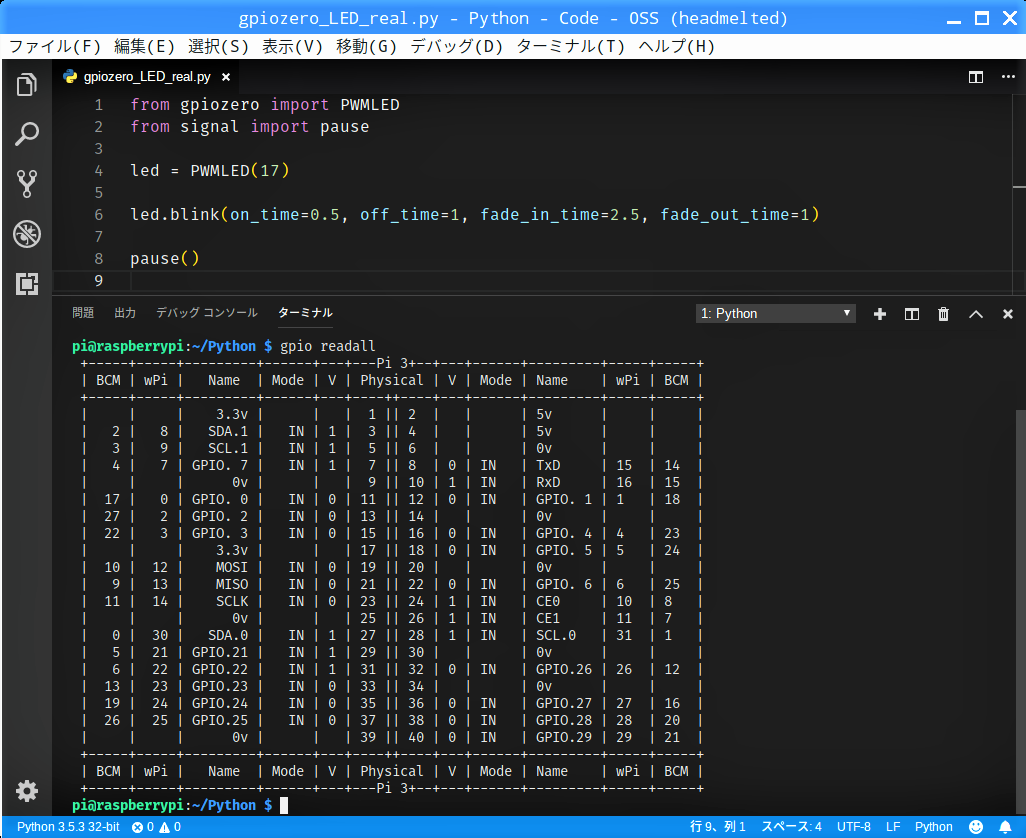1026x838 pixels.
Task: Switch to the ターミナル panel tab
Action: tap(305, 313)
